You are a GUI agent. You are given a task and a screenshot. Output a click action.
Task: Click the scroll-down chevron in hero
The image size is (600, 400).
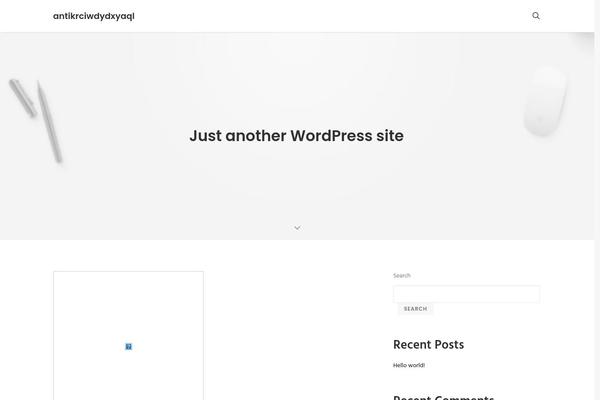pos(297,228)
